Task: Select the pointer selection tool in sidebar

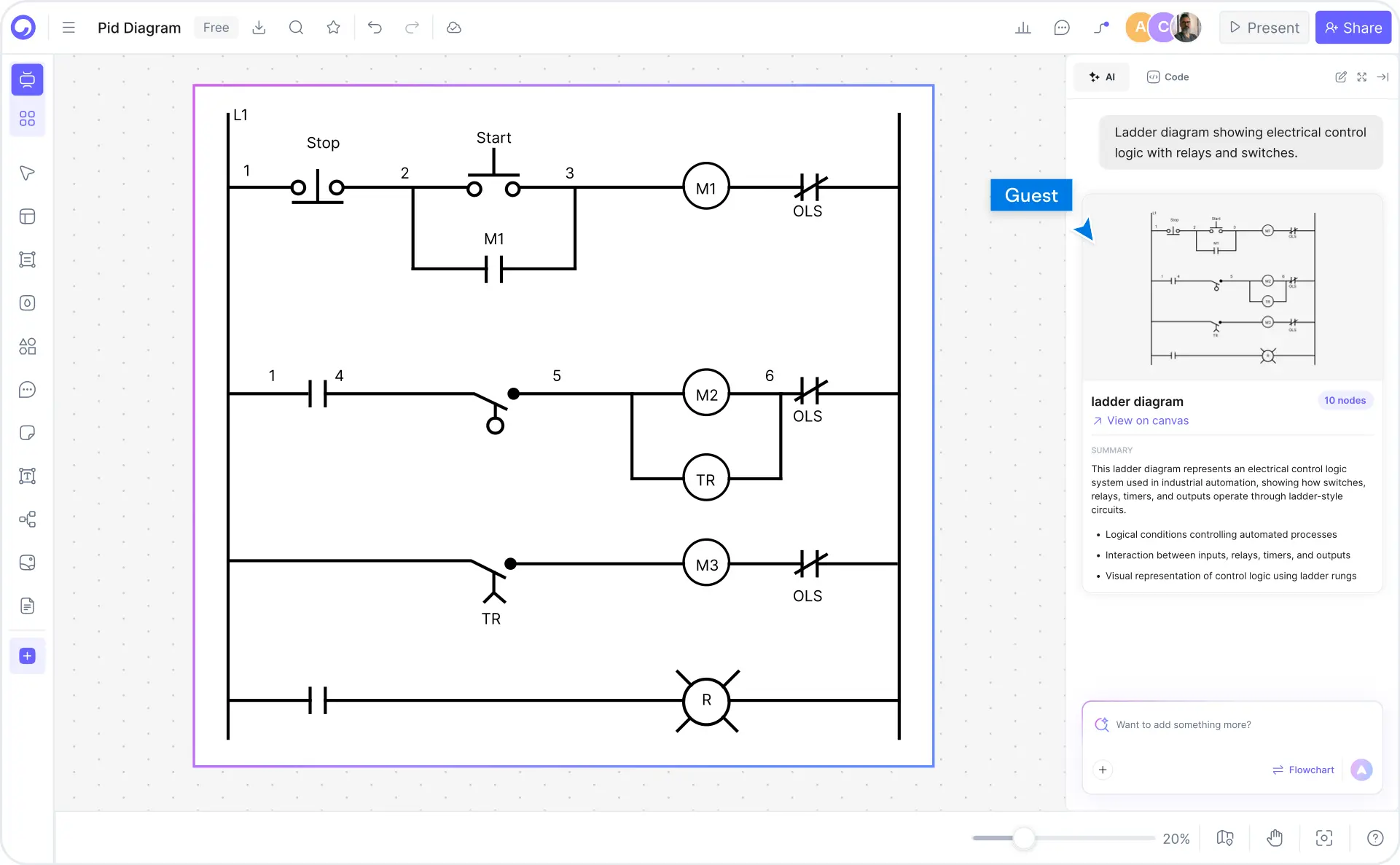Action: [x=27, y=173]
